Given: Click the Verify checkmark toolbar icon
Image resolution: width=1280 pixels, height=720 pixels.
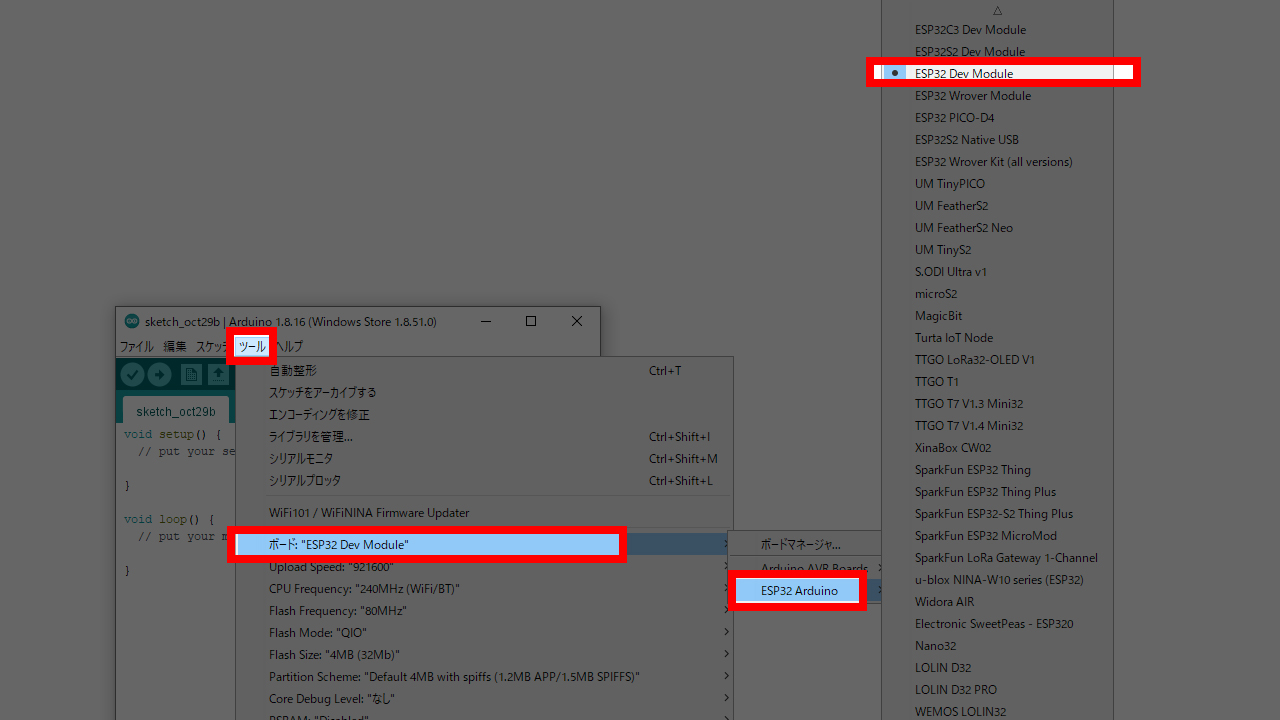Looking at the screenshot, I should 132,374.
